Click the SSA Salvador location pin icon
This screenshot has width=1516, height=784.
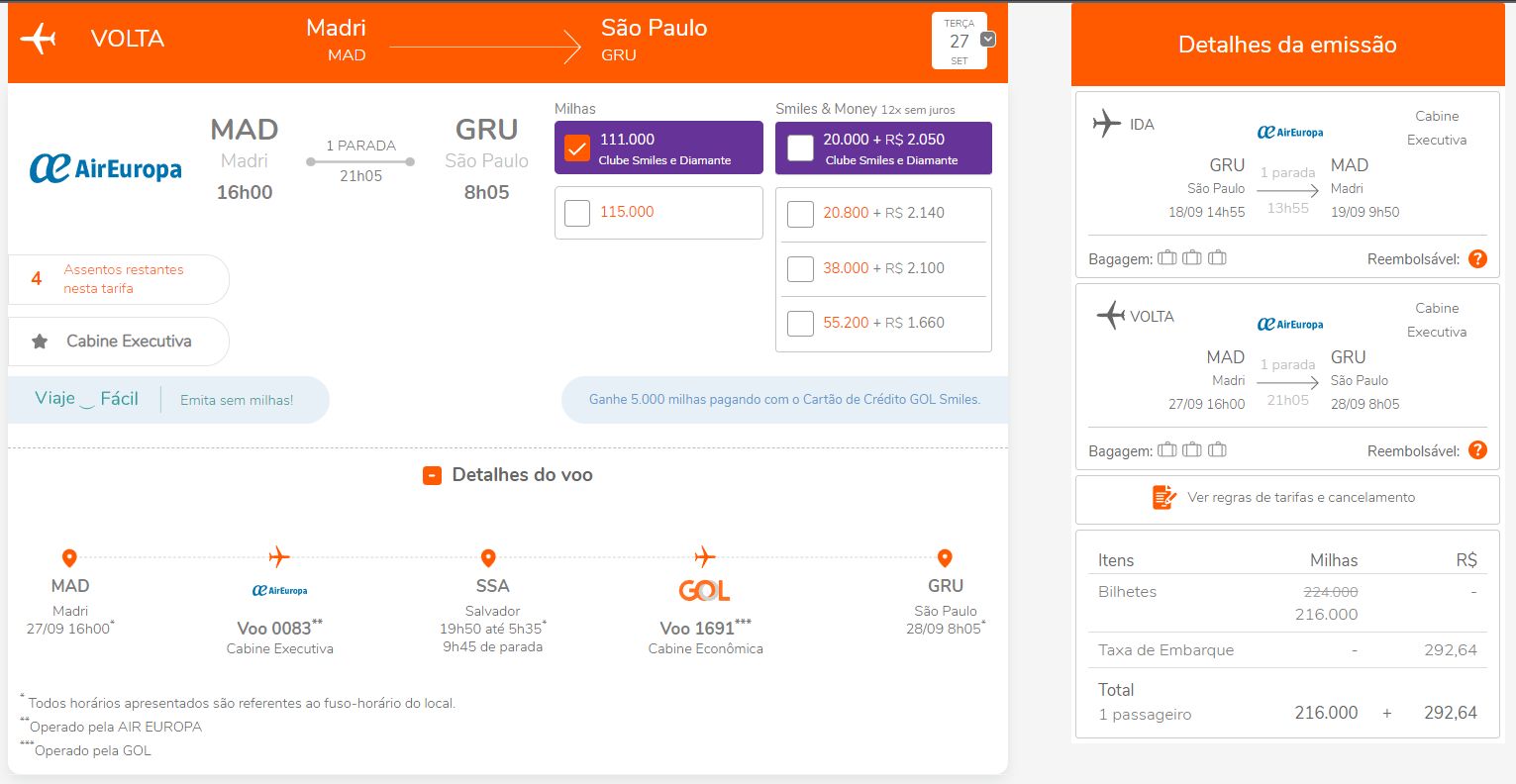point(488,558)
